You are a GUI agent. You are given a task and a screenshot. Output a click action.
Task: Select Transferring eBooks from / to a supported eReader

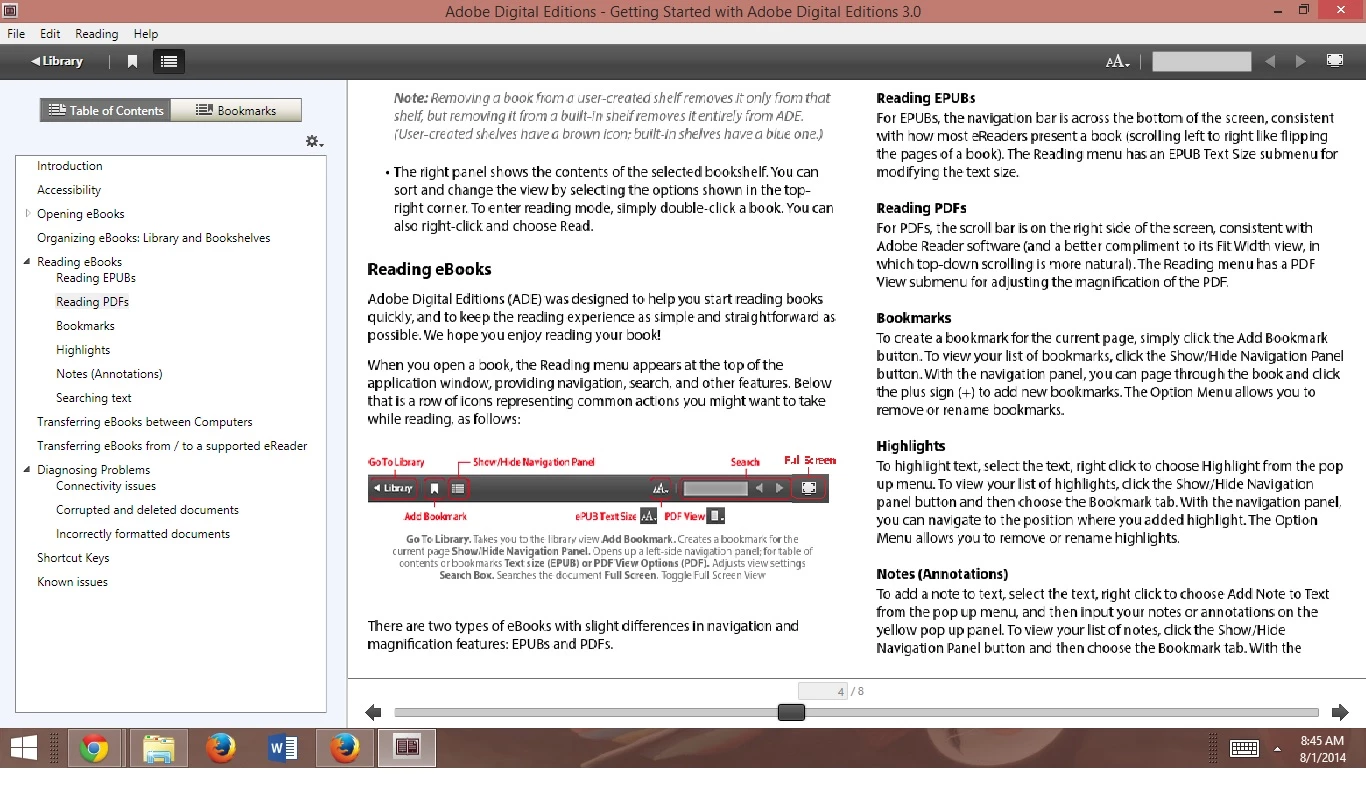tap(172, 446)
